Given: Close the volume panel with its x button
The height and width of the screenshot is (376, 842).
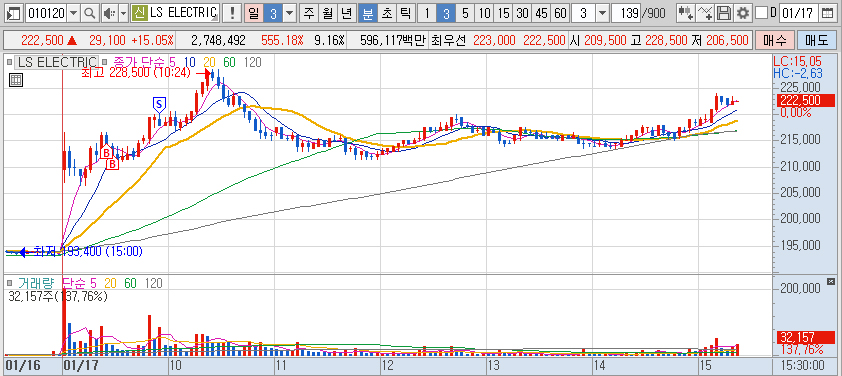Looking at the screenshot, I should (x=831, y=281).
